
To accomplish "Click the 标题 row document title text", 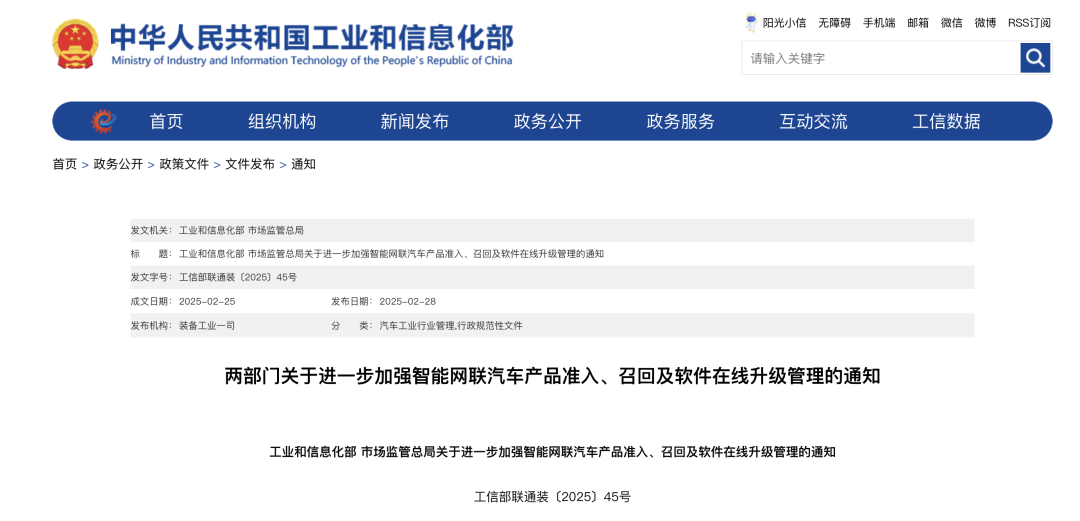I will coord(391,254).
